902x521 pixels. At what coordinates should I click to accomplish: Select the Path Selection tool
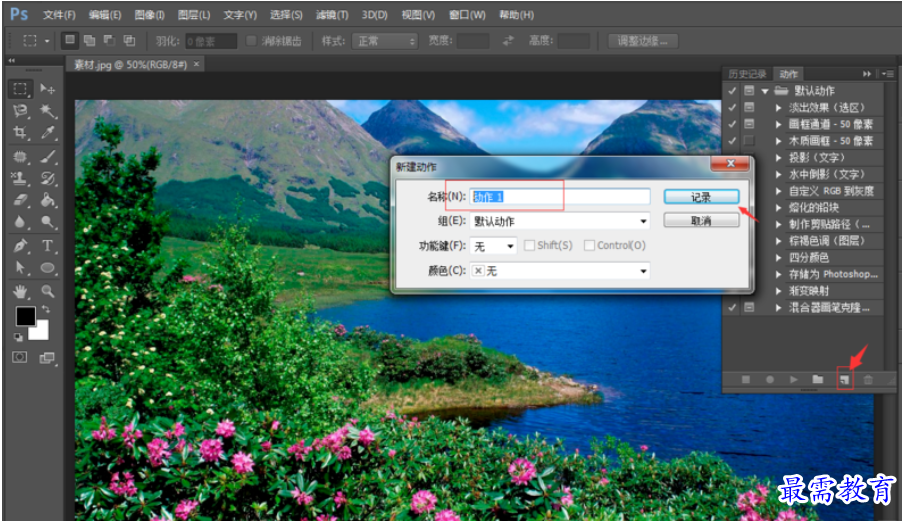[20, 268]
